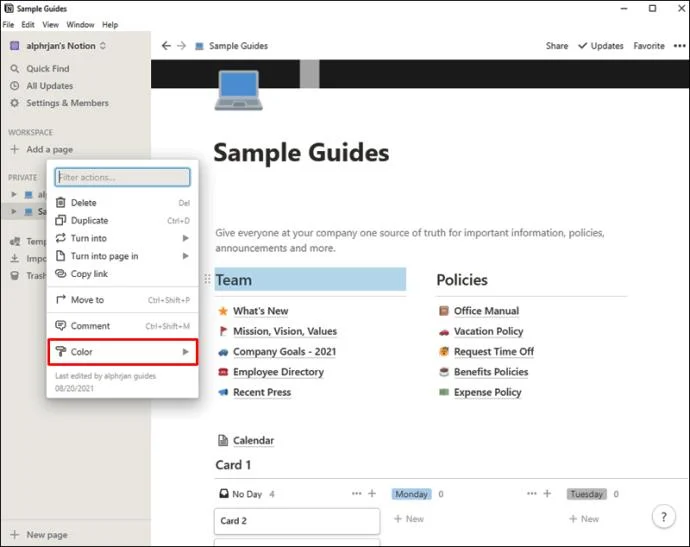The image size is (690, 547).
Task: Click the drag handle beside Team heading
Action: click(207, 279)
